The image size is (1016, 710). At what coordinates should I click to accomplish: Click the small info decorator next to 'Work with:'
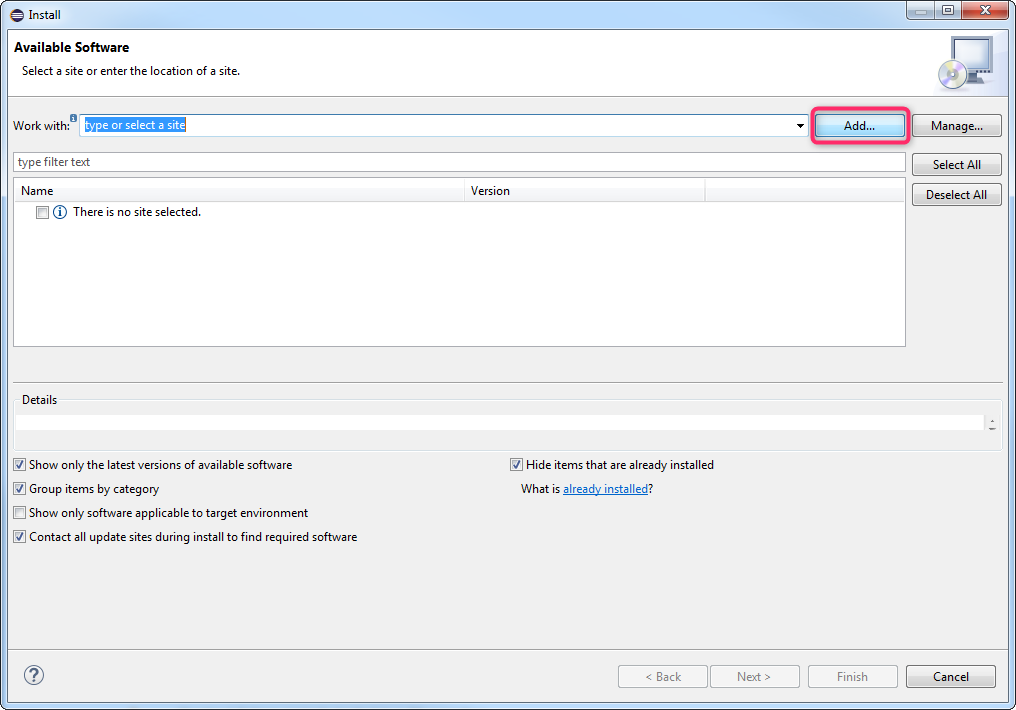pyautogui.click(x=73, y=118)
